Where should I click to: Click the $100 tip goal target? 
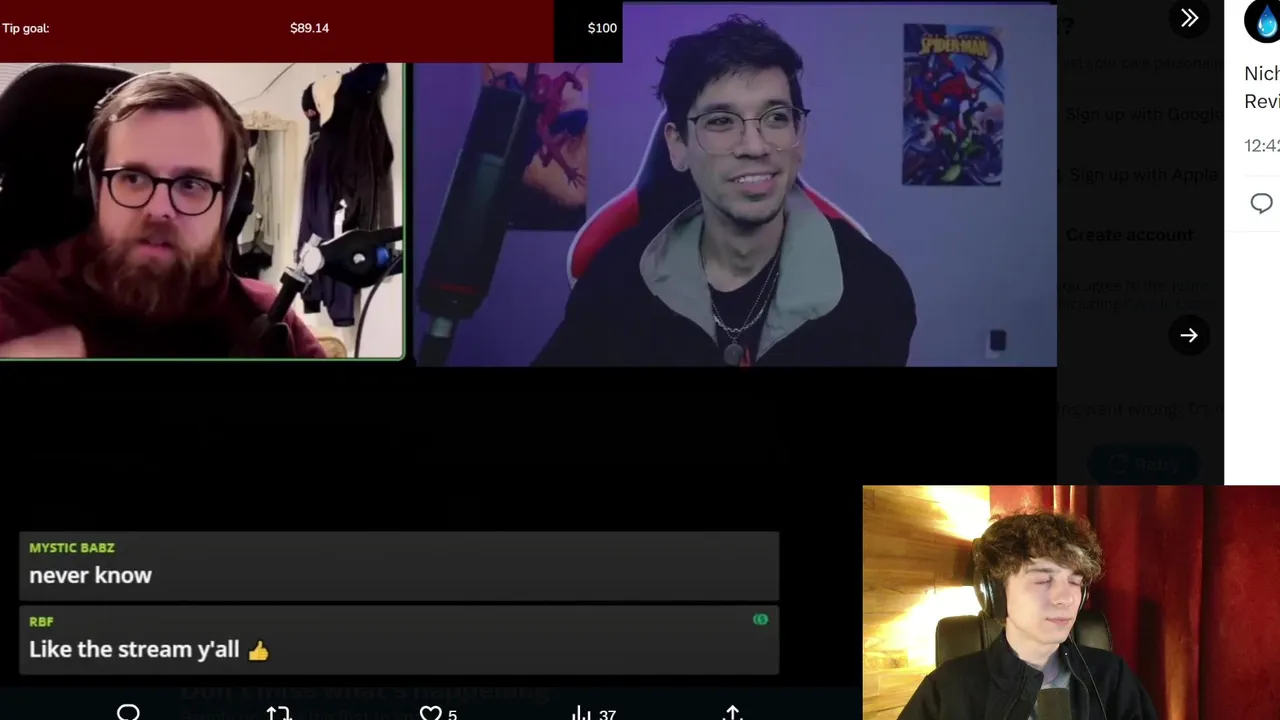(x=602, y=28)
